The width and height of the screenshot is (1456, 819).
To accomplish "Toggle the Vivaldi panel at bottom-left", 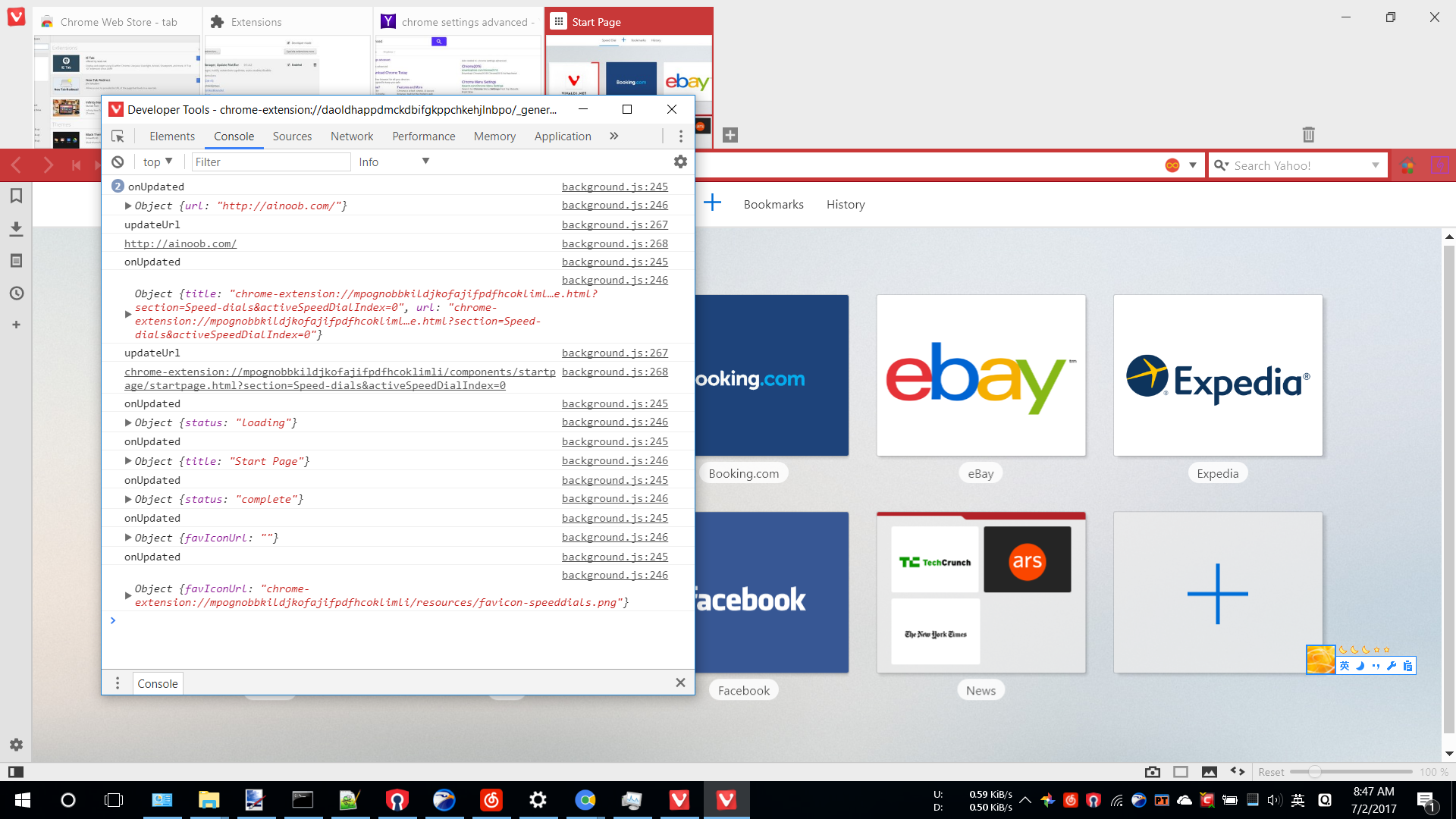I will point(15,772).
